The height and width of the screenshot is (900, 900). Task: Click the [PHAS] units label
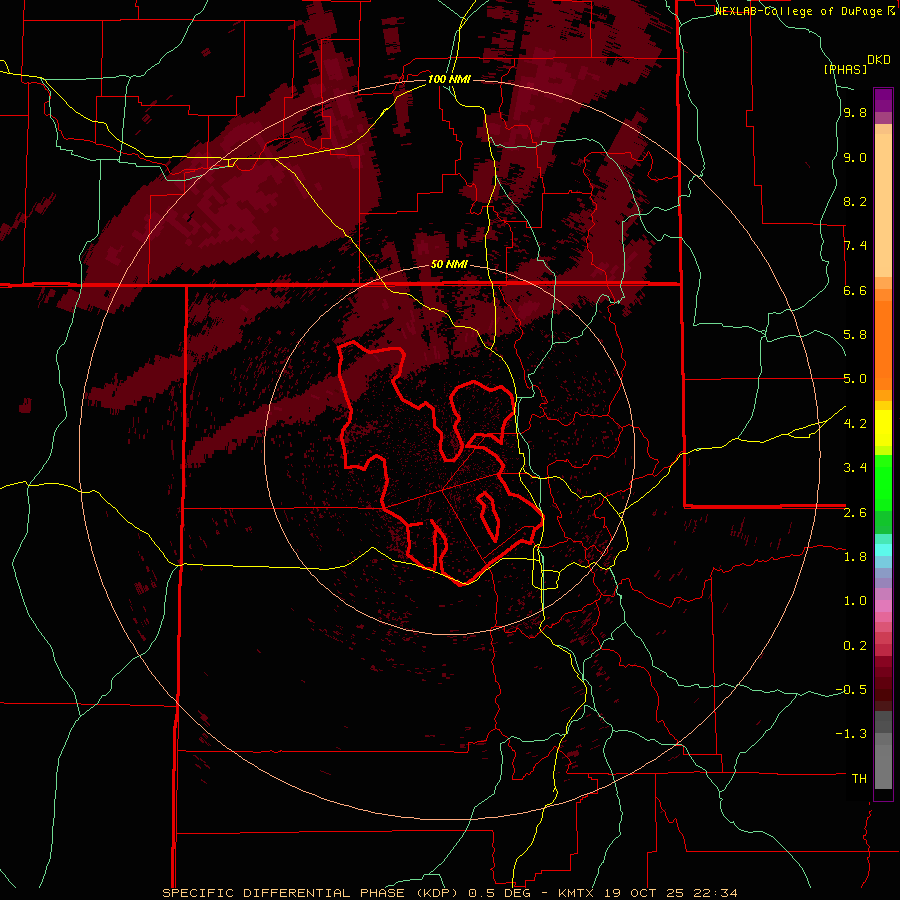coord(845,69)
